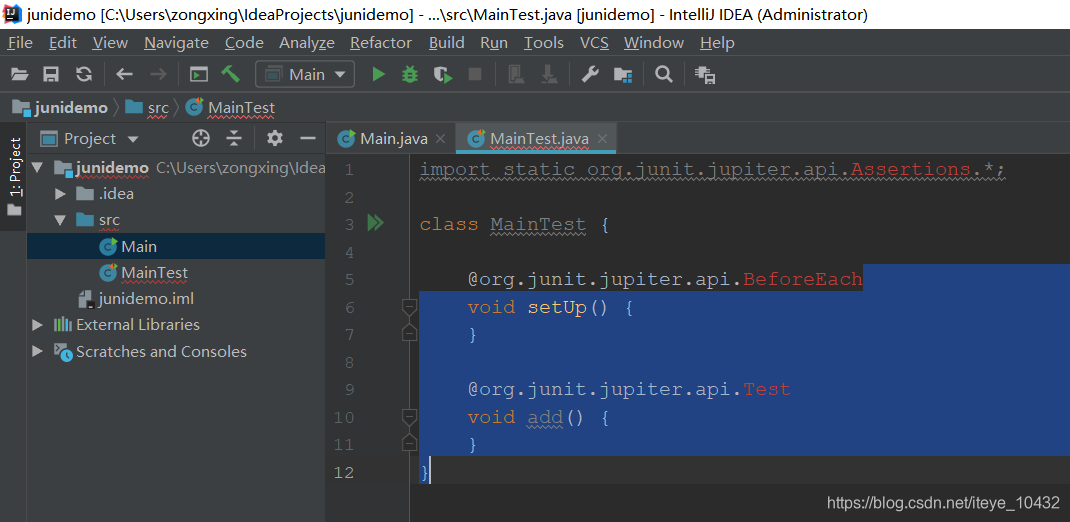1070x522 pixels.
Task: Open the Main run configuration dropdown
Action: [305, 74]
